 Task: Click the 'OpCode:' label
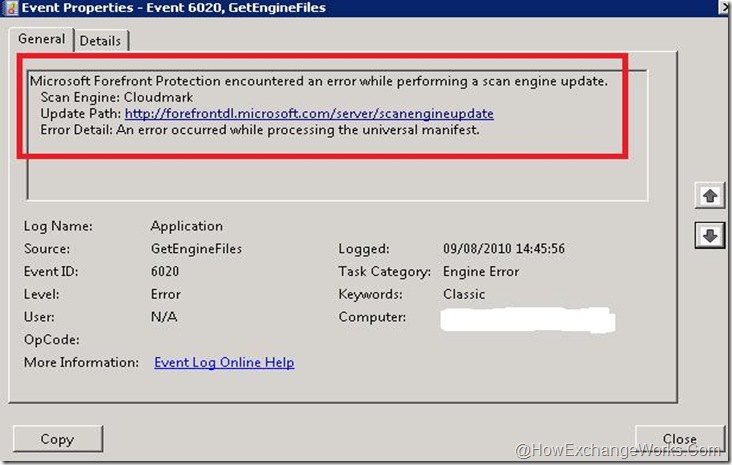[x=51, y=340]
